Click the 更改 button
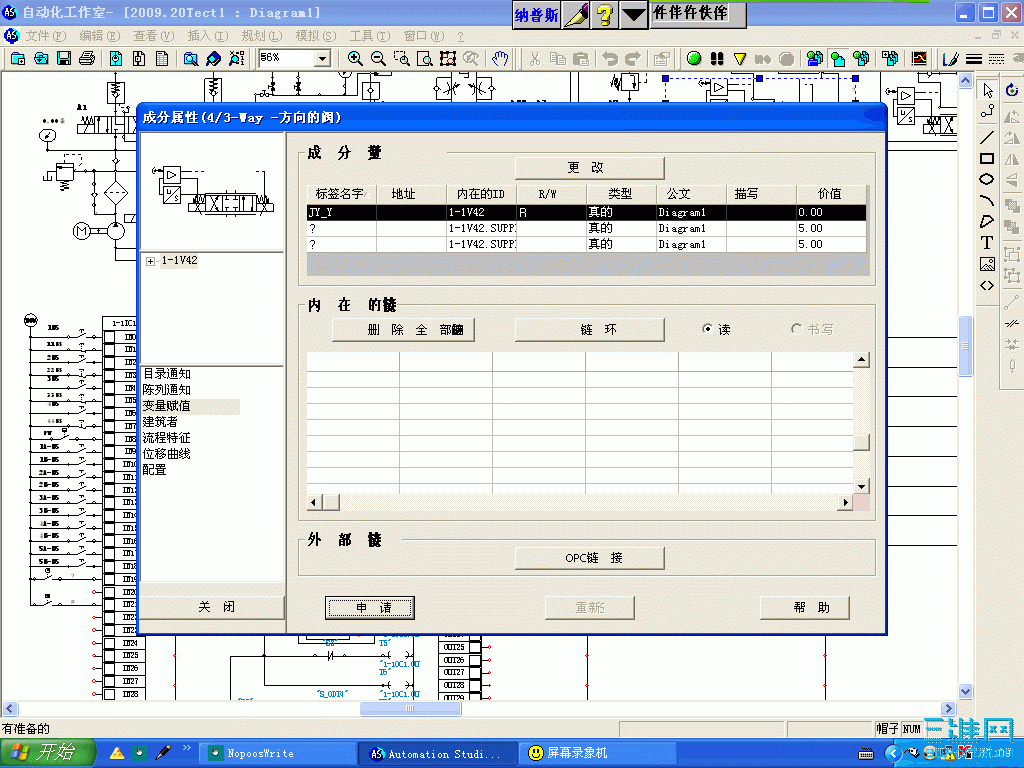This screenshot has width=1024, height=768. point(590,168)
